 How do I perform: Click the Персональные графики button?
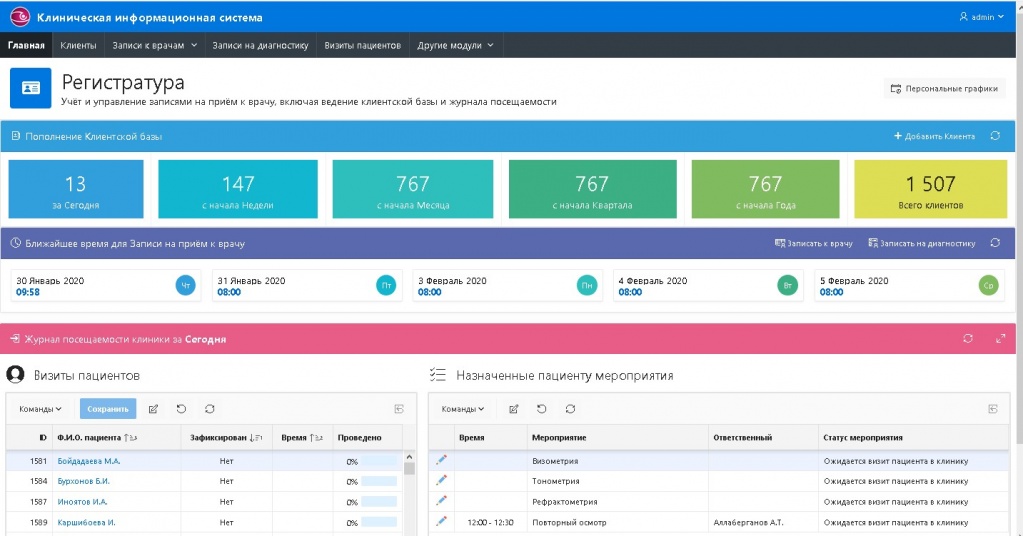point(944,88)
